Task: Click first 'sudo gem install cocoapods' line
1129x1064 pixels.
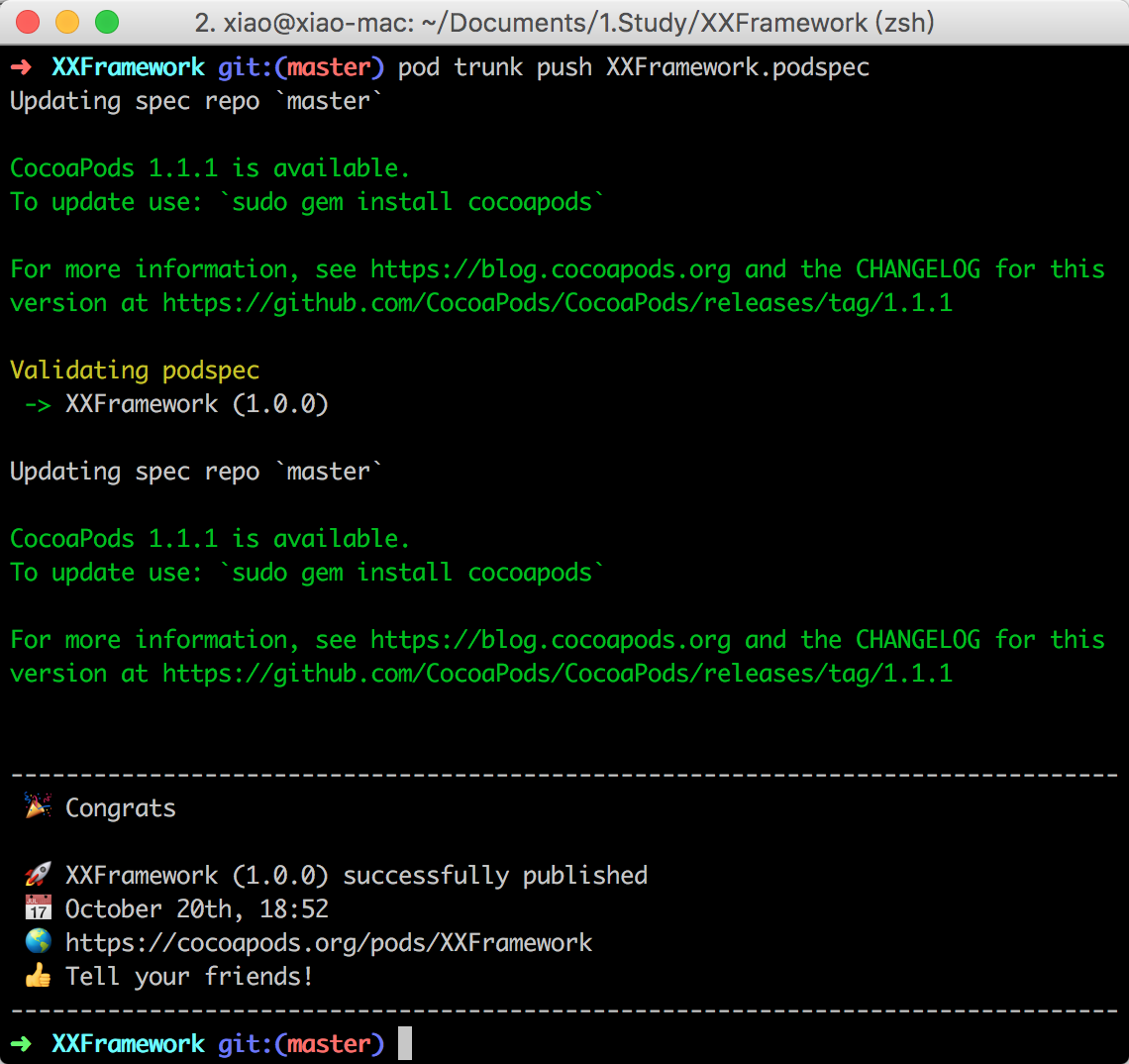Action: [x=307, y=202]
